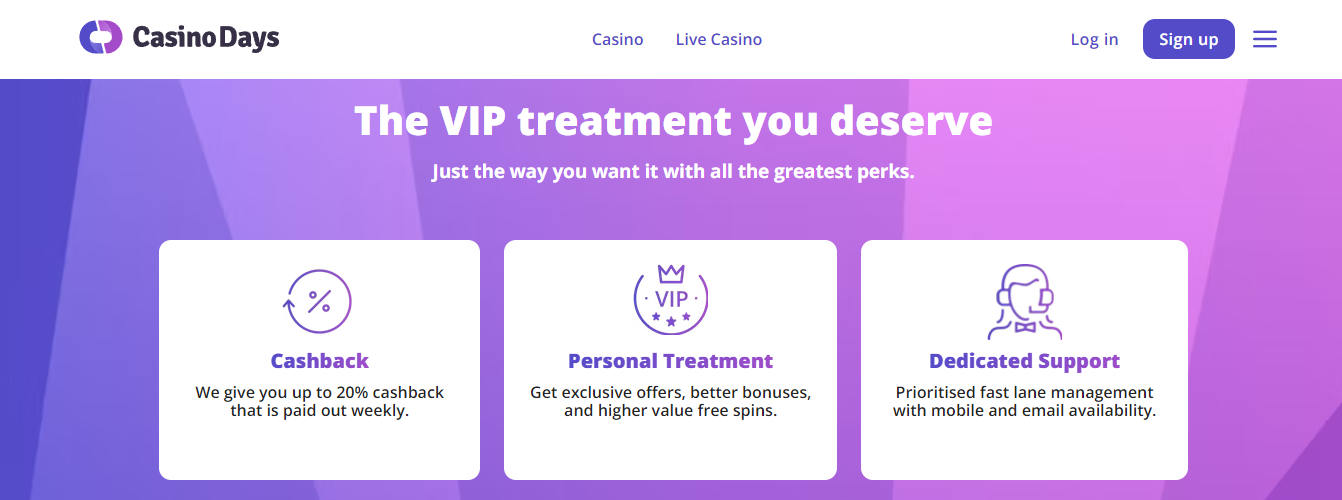Click the Casino Days purple logo icon
The height and width of the screenshot is (500, 1342).
(100, 38)
